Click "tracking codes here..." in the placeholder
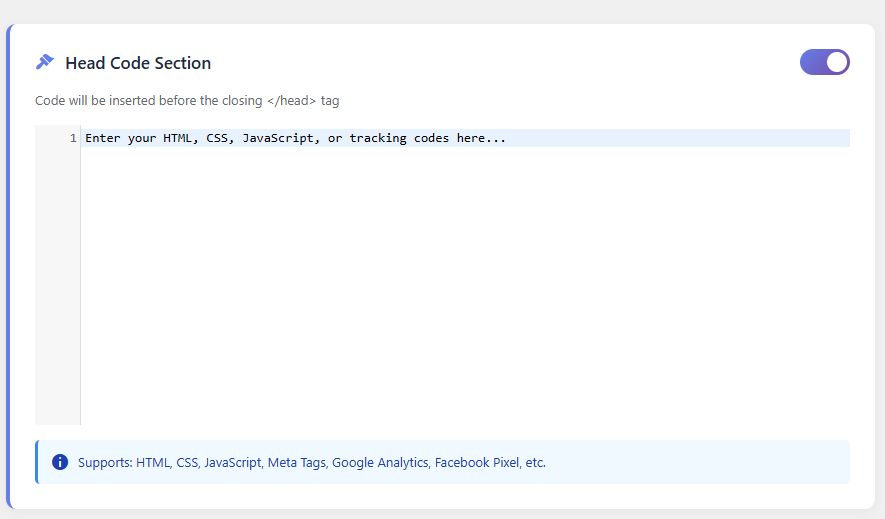Image resolution: width=885 pixels, height=519 pixels. pos(428,138)
